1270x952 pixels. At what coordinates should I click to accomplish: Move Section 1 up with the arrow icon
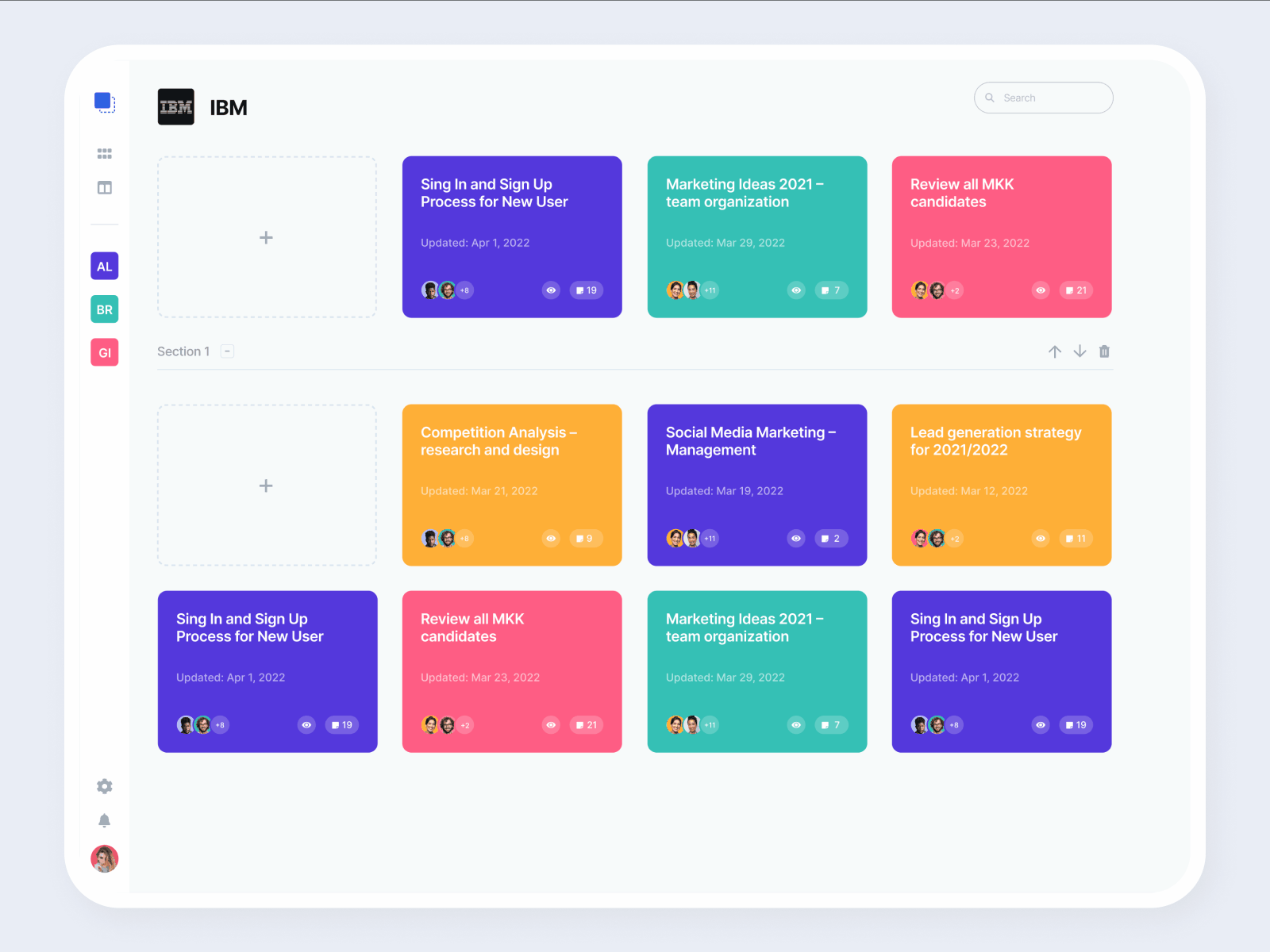(x=1055, y=351)
